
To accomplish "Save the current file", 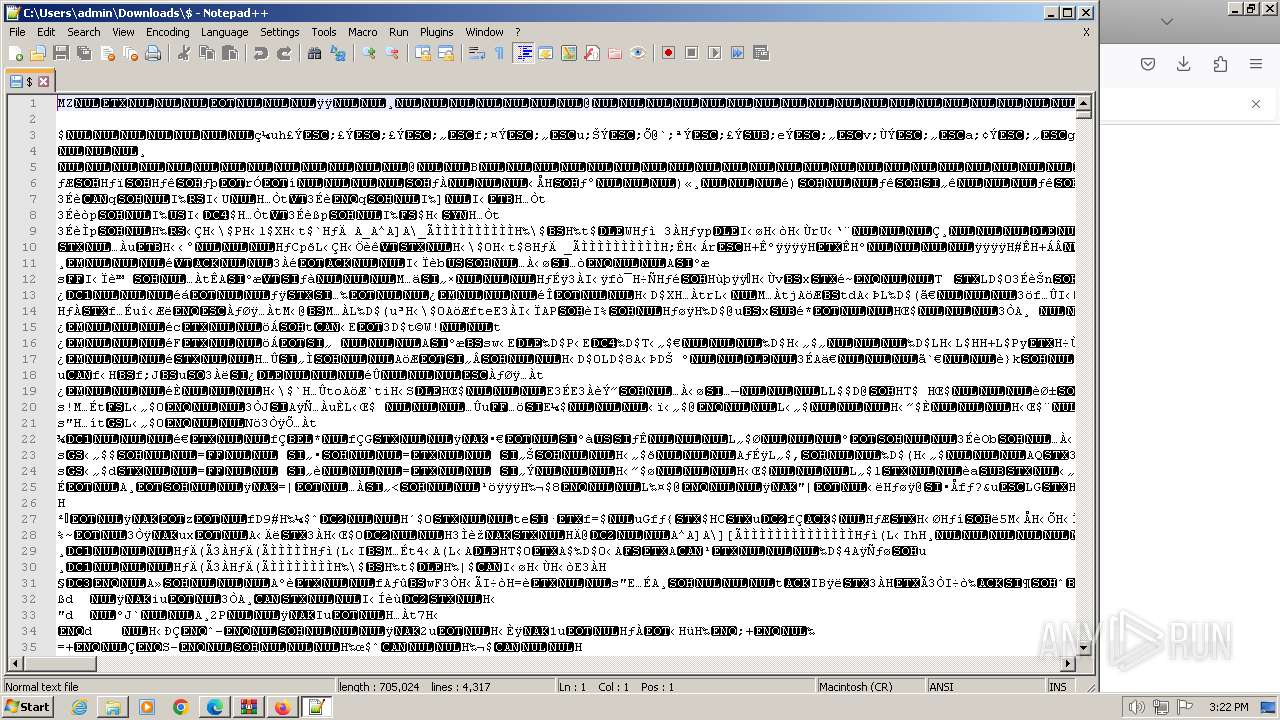I will click(61, 53).
